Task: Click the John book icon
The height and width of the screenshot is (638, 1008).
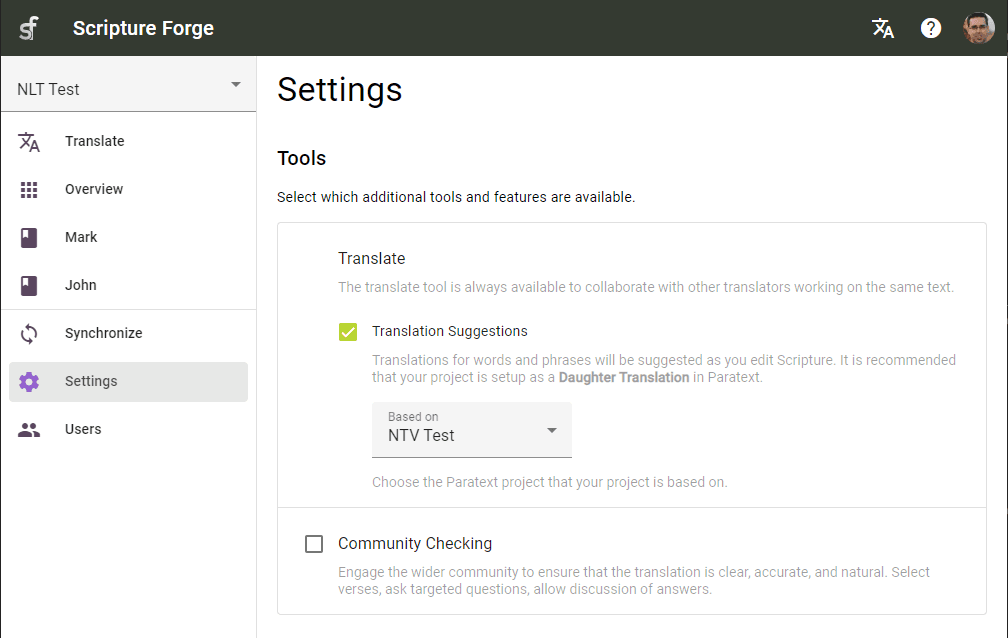Action: click(x=29, y=285)
